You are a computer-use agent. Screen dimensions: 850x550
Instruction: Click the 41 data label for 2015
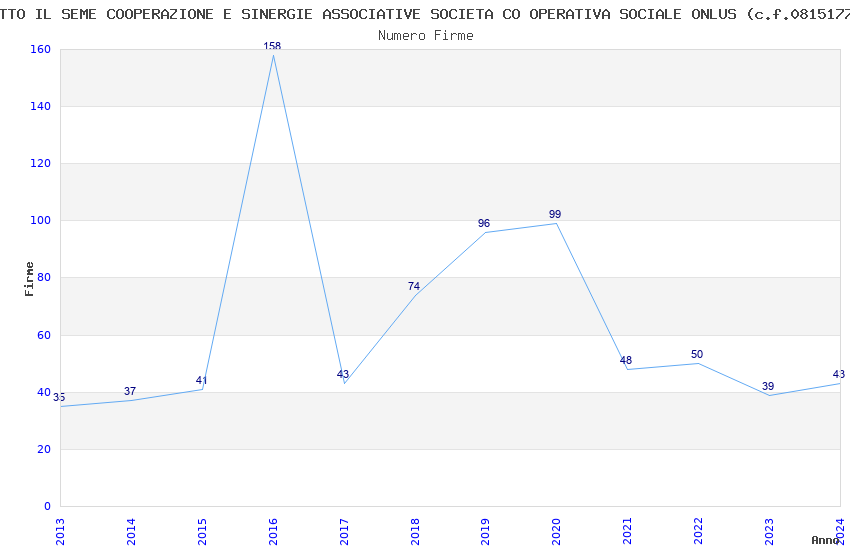click(201, 380)
